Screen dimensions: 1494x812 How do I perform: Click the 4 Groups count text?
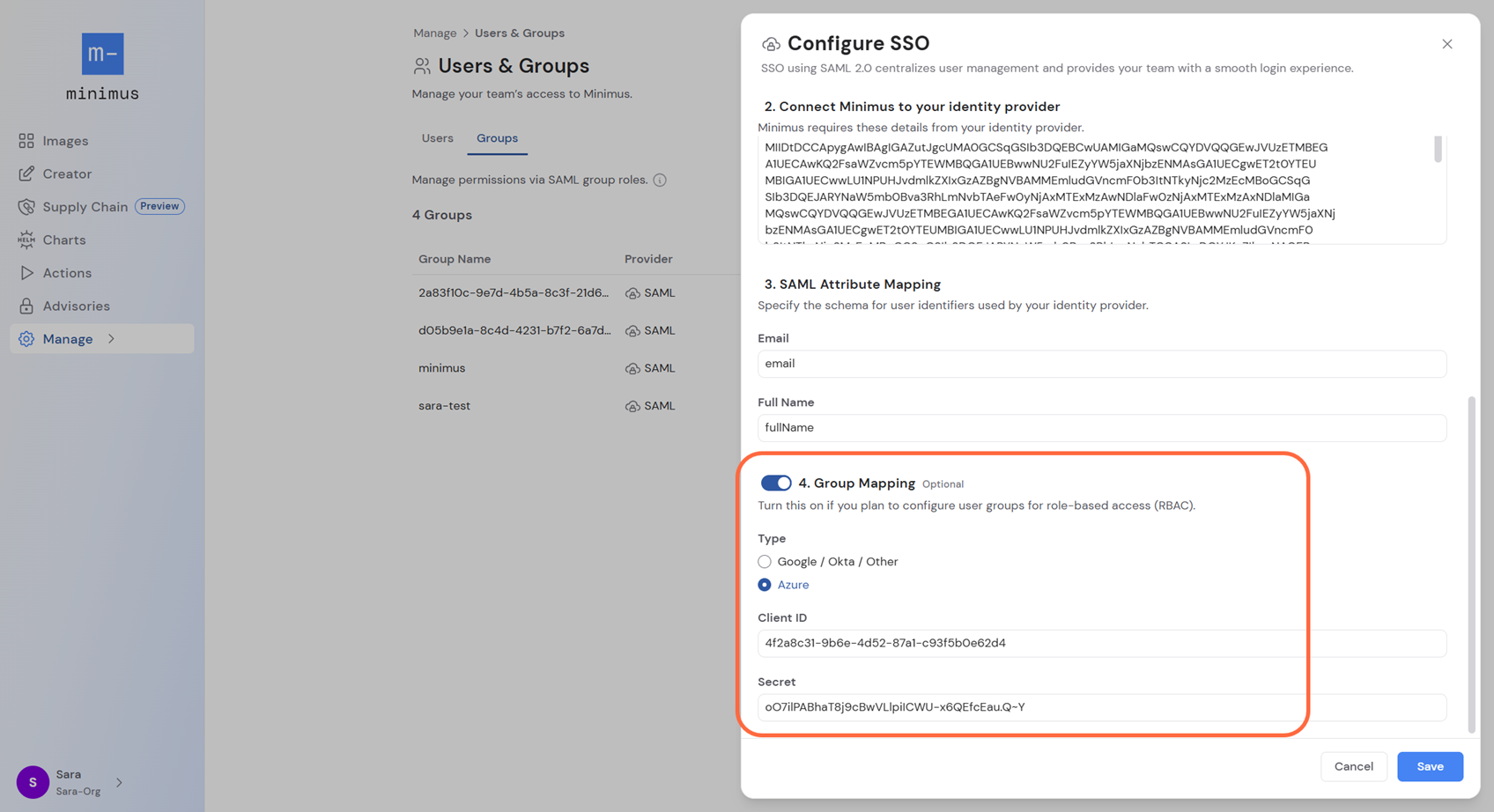click(x=442, y=215)
